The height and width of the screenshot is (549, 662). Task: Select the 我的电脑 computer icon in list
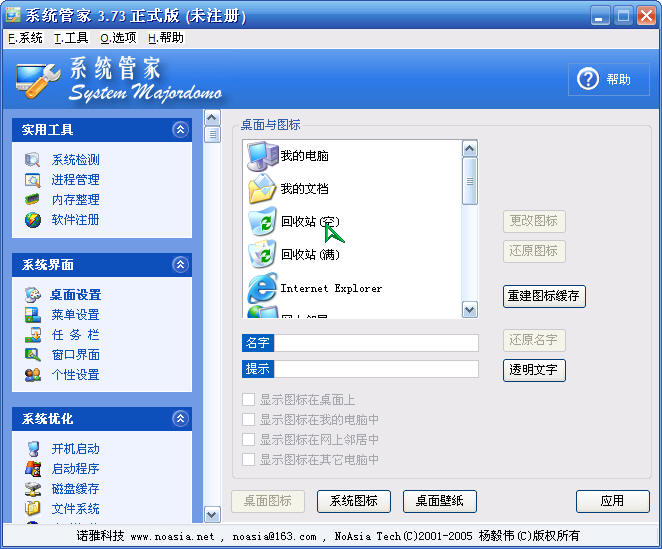click(262, 156)
